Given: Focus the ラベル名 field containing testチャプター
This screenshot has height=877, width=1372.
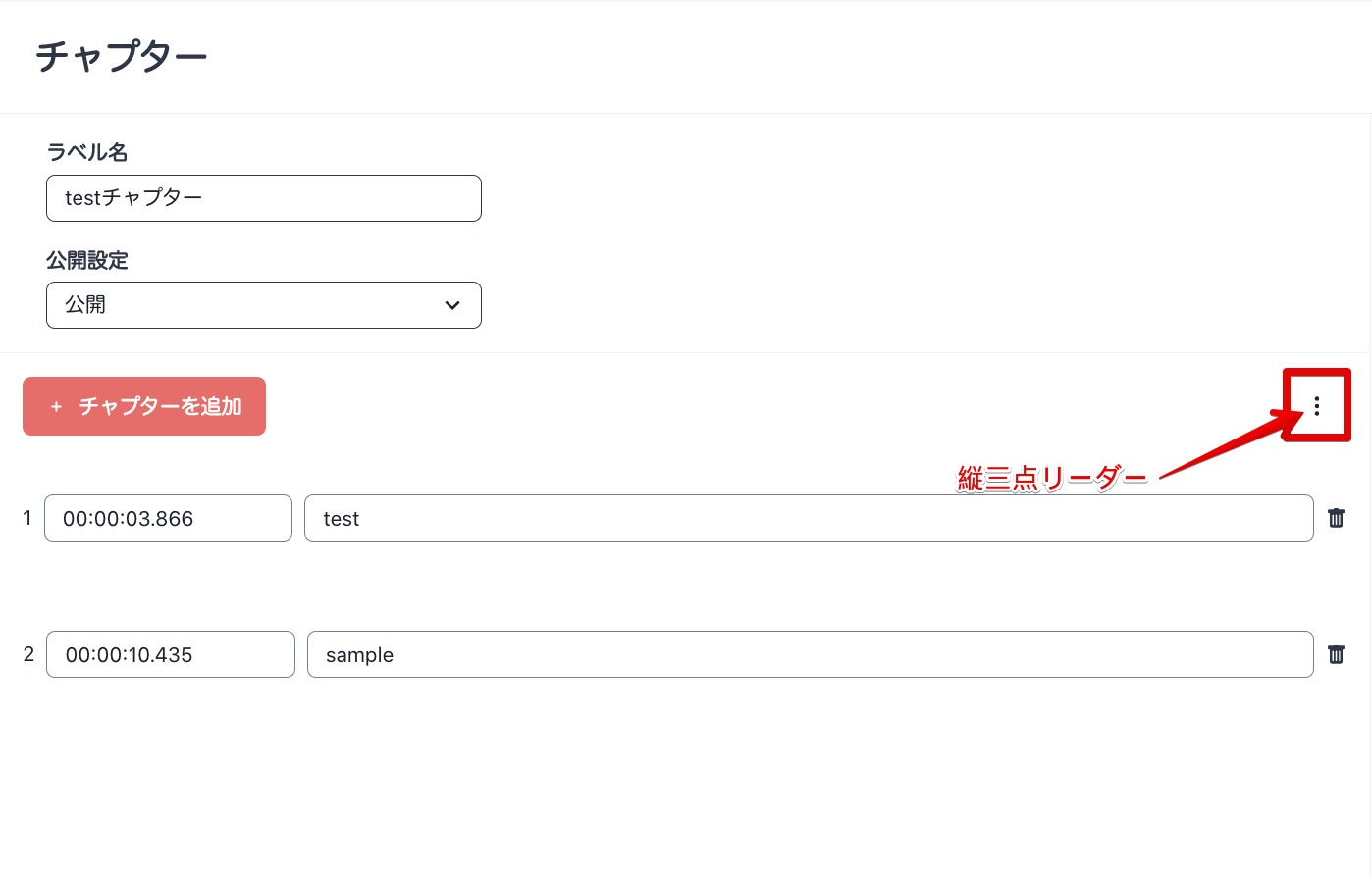Looking at the screenshot, I should tap(263, 198).
